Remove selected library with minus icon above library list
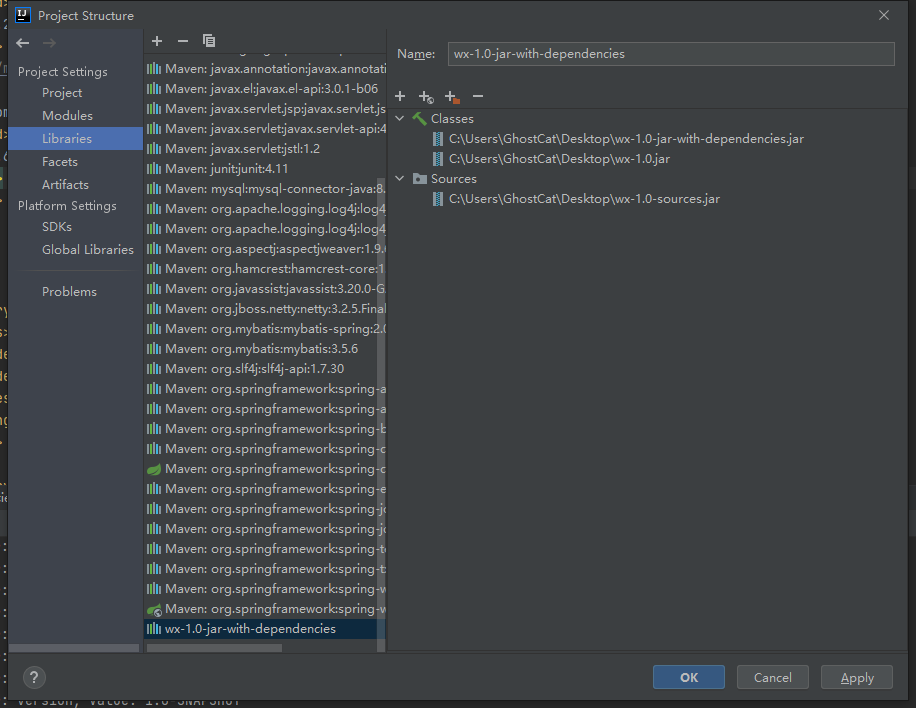Viewport: 916px width, 708px height. (x=183, y=41)
